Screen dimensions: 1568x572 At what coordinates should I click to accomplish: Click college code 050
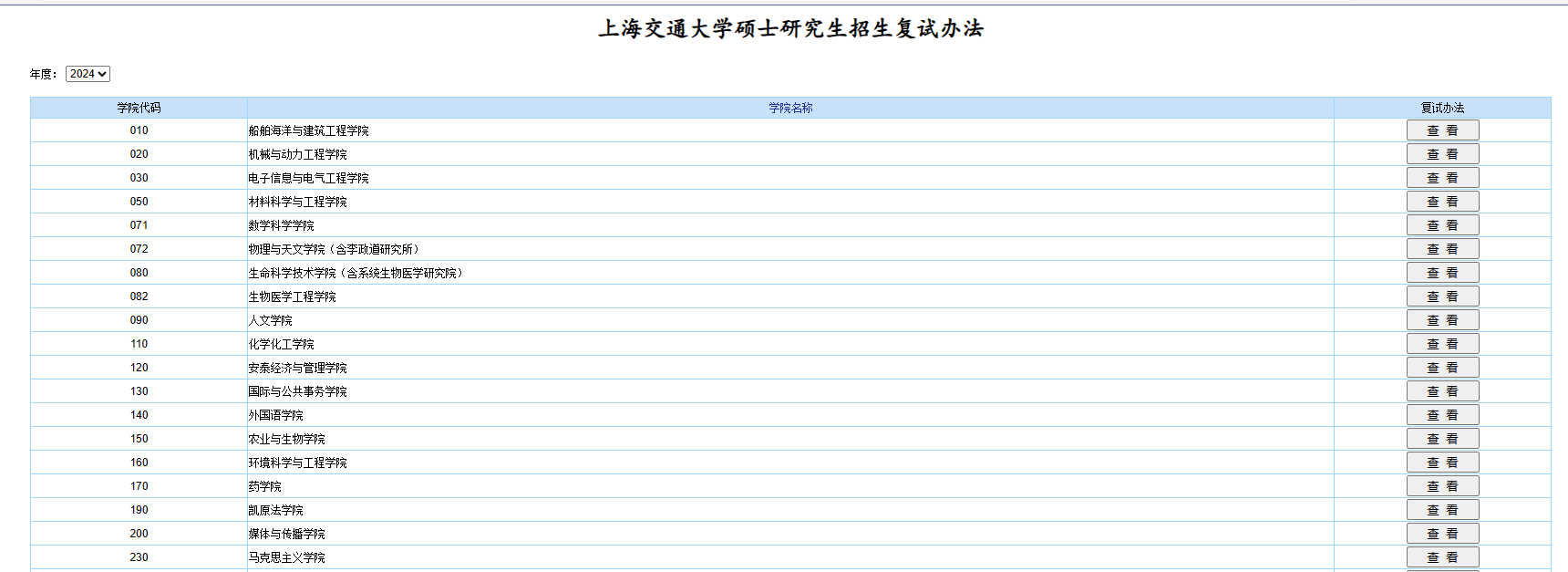coord(139,202)
